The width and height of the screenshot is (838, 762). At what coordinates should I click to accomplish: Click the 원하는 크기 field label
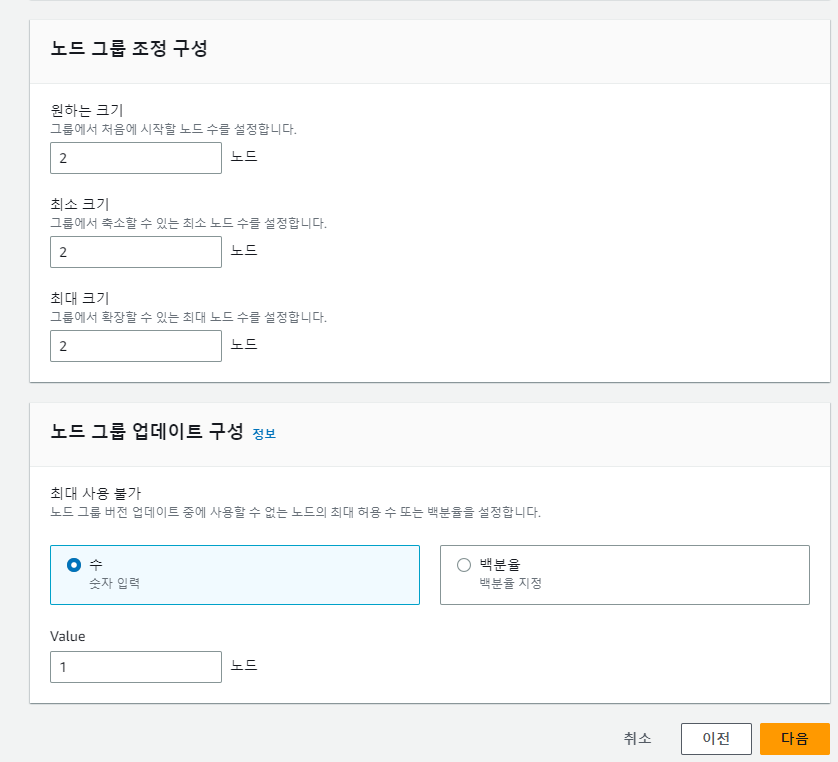[86, 110]
